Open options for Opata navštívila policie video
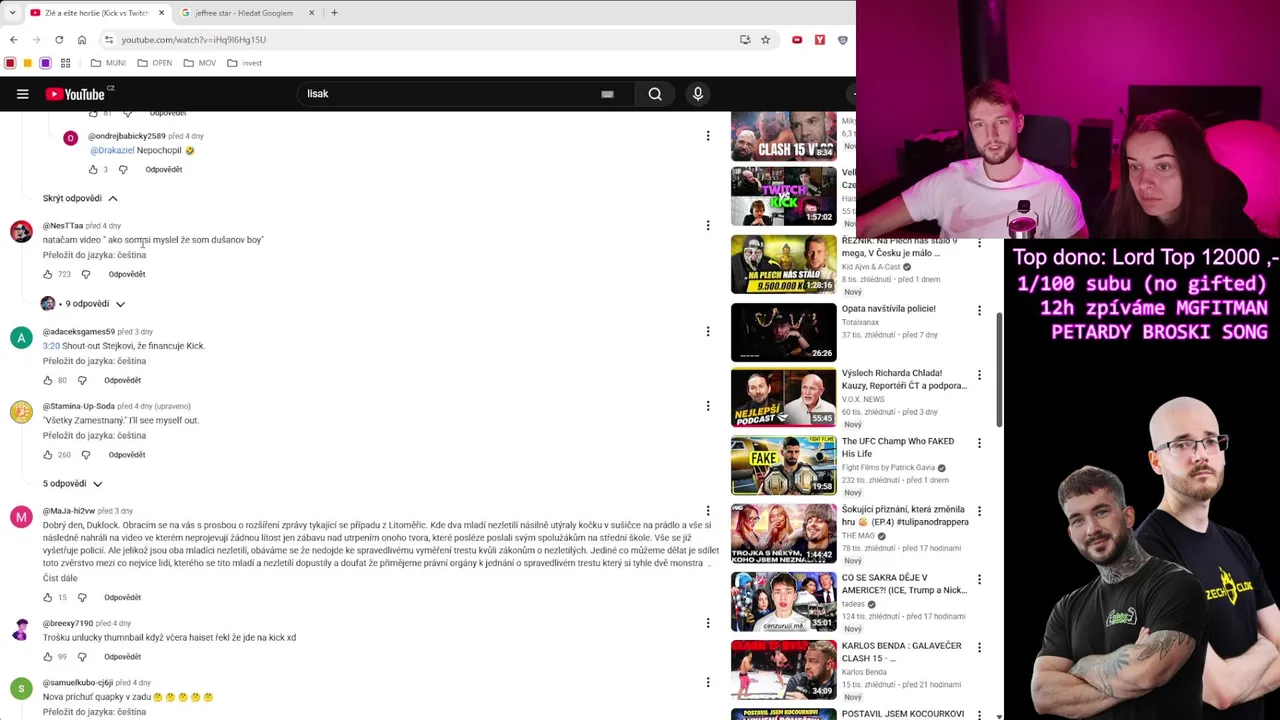The width and height of the screenshot is (1280, 720). pos(979,311)
